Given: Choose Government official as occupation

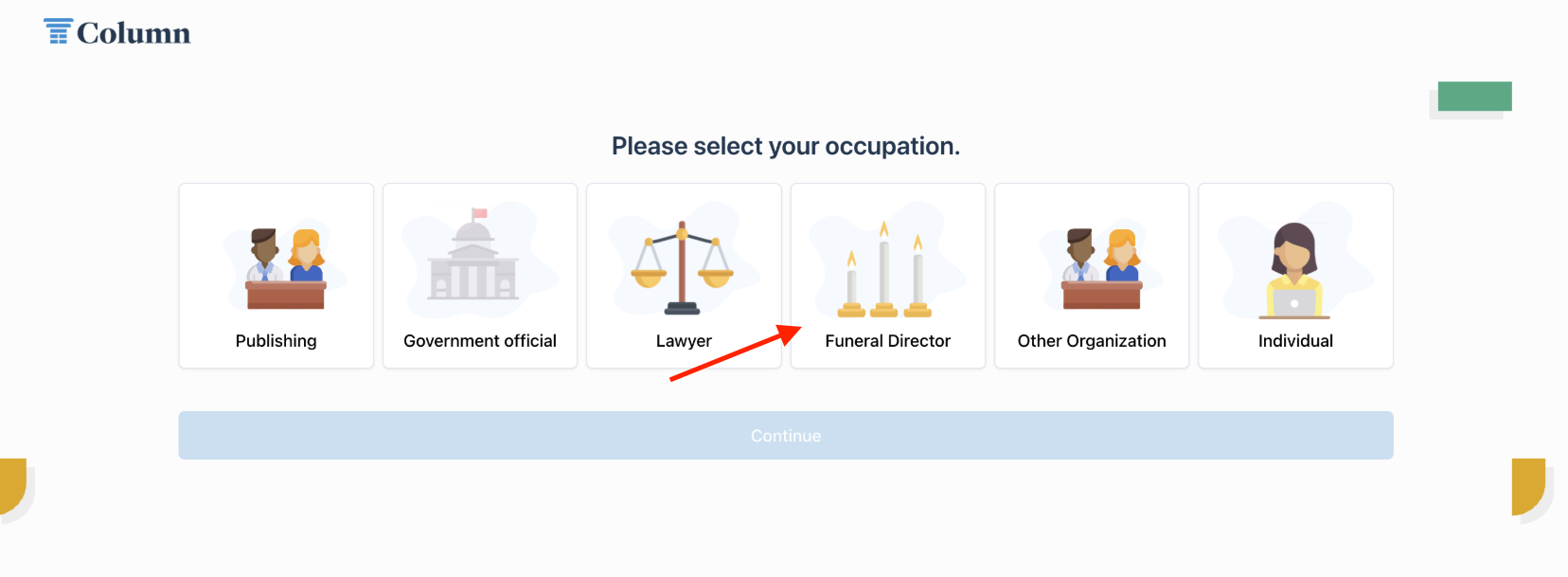Looking at the screenshot, I should 480,341.
